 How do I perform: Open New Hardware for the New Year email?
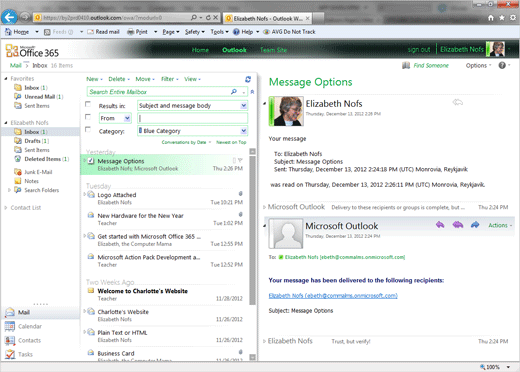point(165,219)
